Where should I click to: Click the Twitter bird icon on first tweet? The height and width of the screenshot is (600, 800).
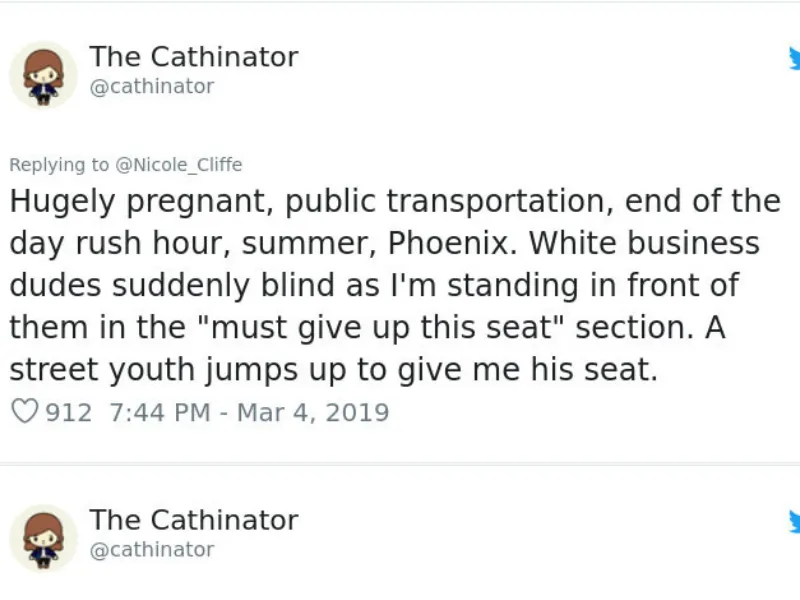794,58
